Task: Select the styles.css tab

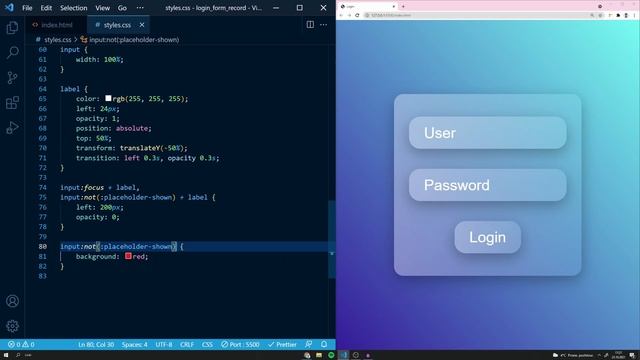Action: 118,25
